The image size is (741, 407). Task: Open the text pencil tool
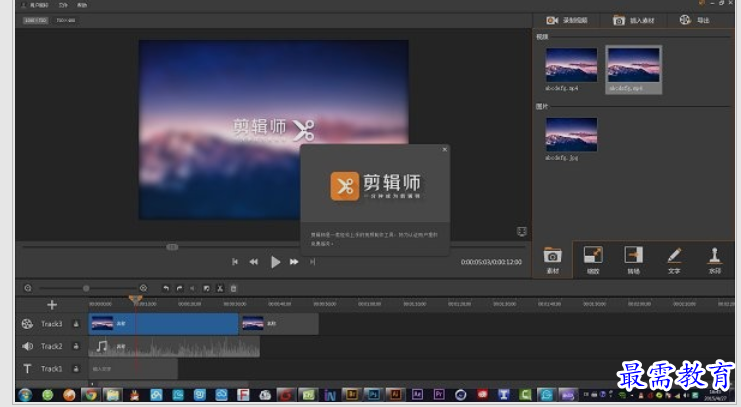[674, 260]
